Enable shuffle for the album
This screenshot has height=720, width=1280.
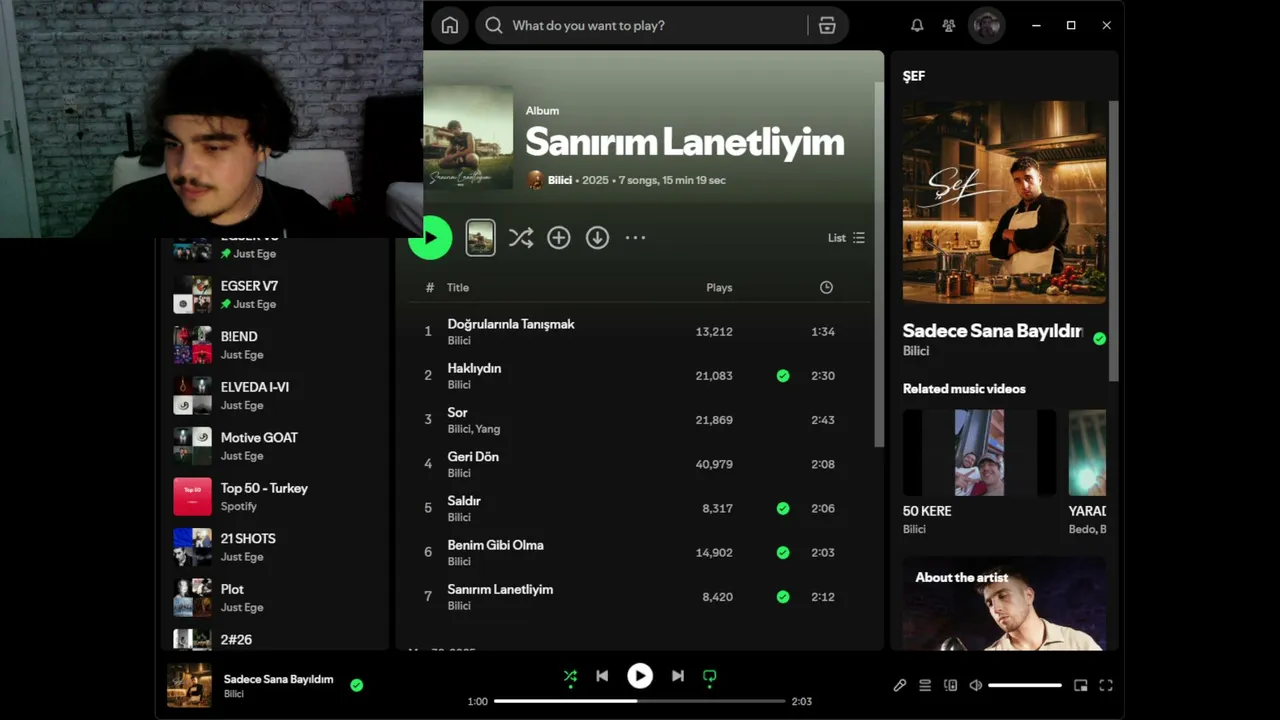click(521, 238)
